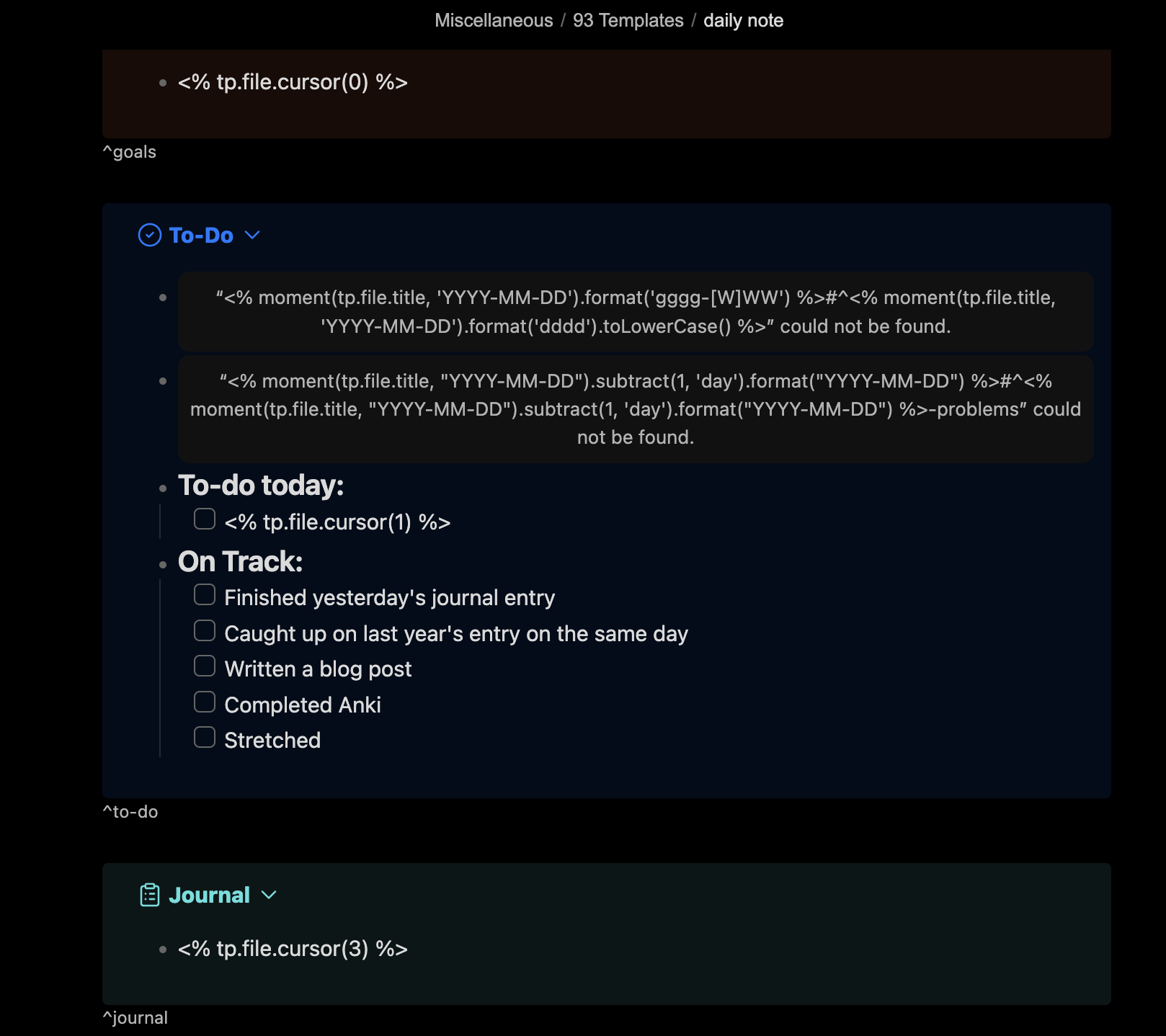Image resolution: width=1166 pixels, height=1036 pixels.
Task: Fold the 'On Track:' list bullet
Action: 163,565
